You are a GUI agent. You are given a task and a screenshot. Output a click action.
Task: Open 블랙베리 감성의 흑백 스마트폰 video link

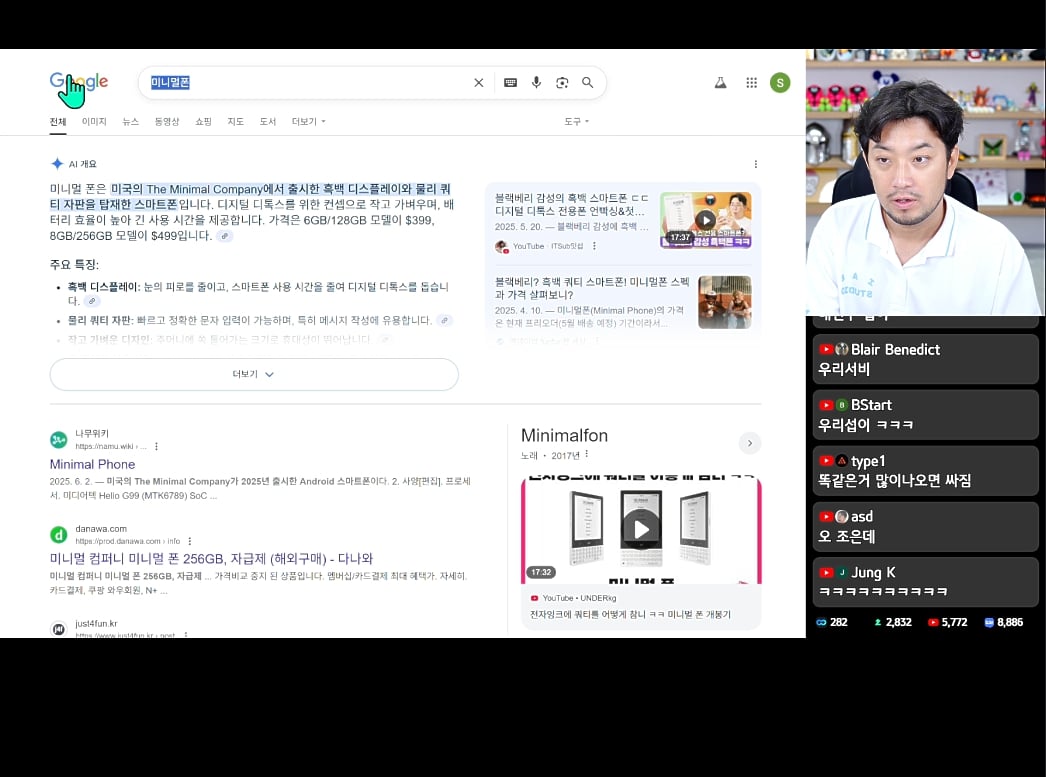tap(571, 205)
